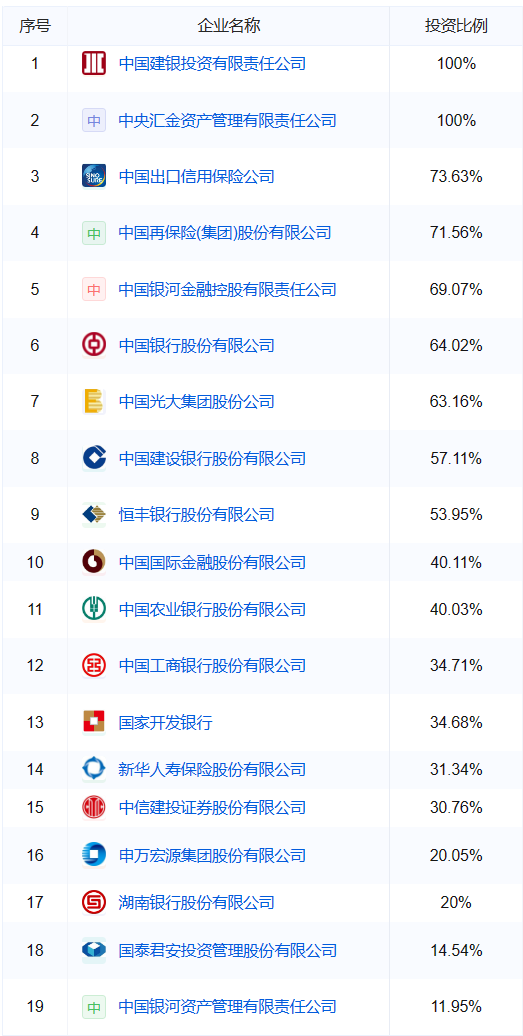Click the 投资比例 column header
The height and width of the screenshot is (1036, 523).
pyautogui.click(x=456, y=26)
